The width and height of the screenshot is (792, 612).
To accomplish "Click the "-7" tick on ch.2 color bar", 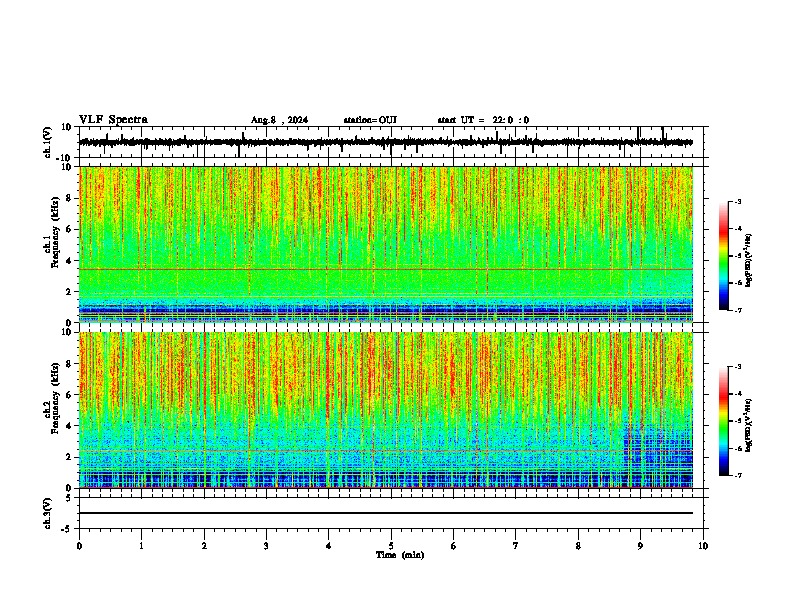I will 737,476.
